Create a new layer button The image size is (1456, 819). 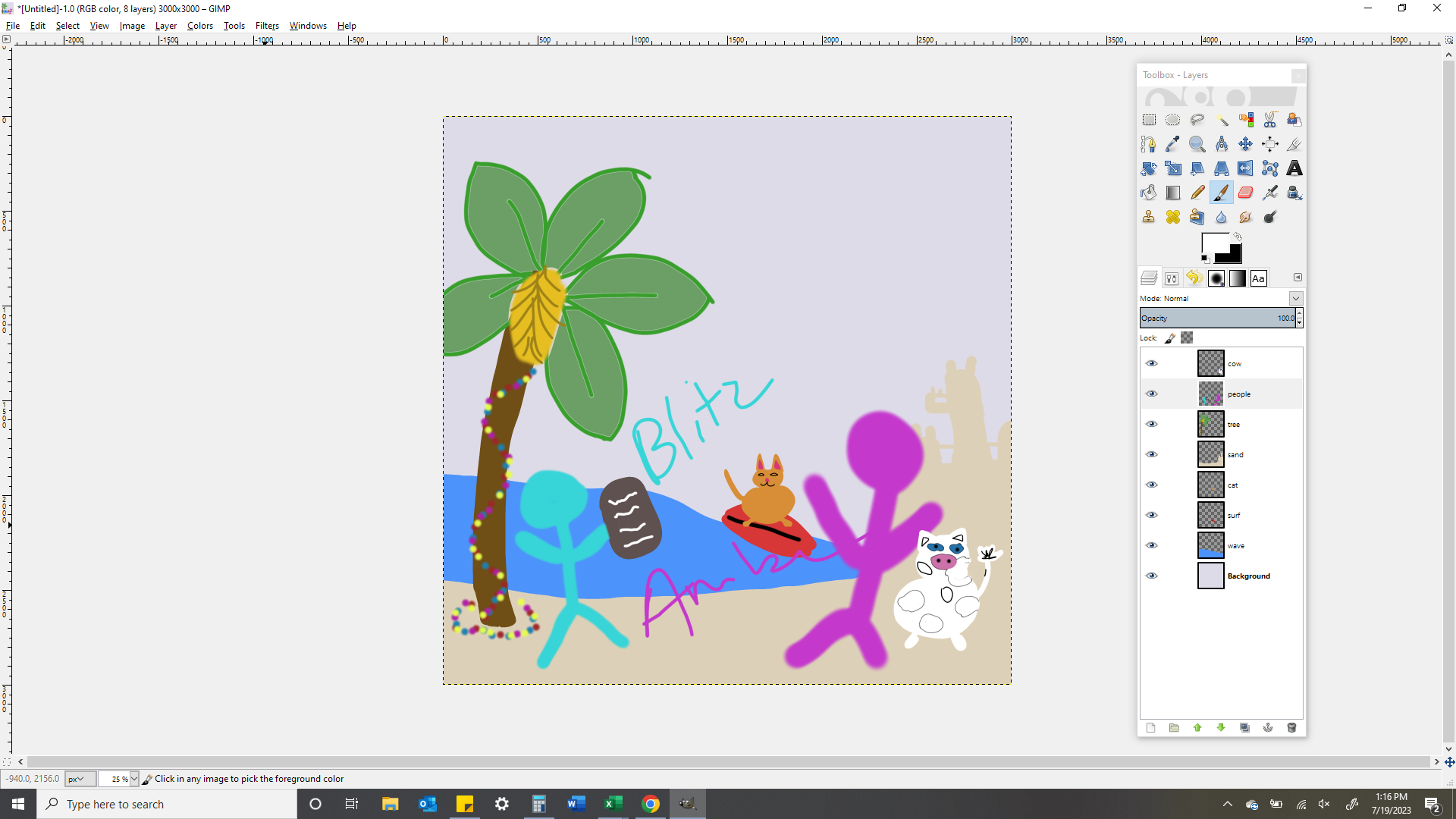[x=1150, y=728]
